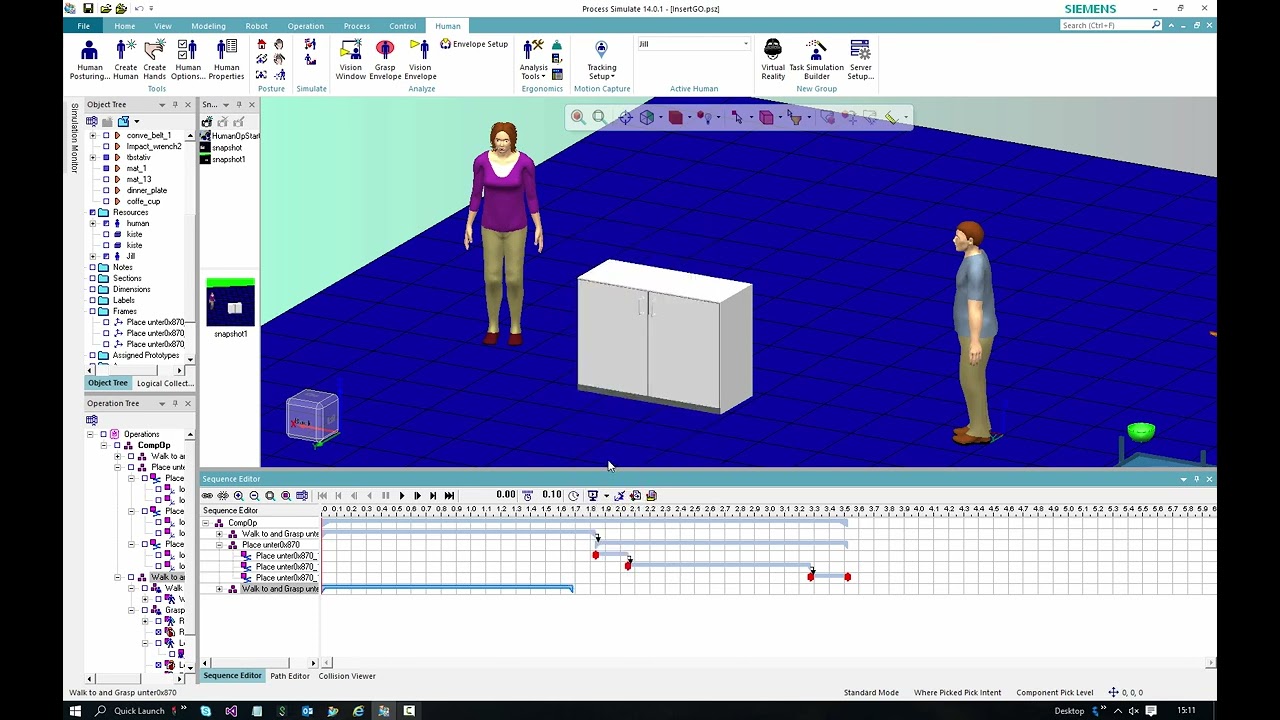1280x720 pixels.
Task: Toggle the display checkbox for mat_1
Action: tap(106, 168)
